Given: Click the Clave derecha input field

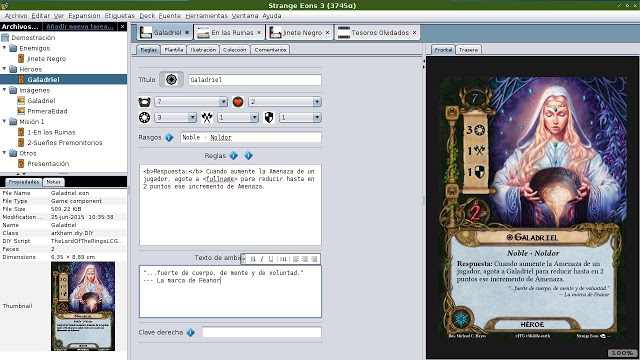Looking at the screenshot, I should point(262,332).
